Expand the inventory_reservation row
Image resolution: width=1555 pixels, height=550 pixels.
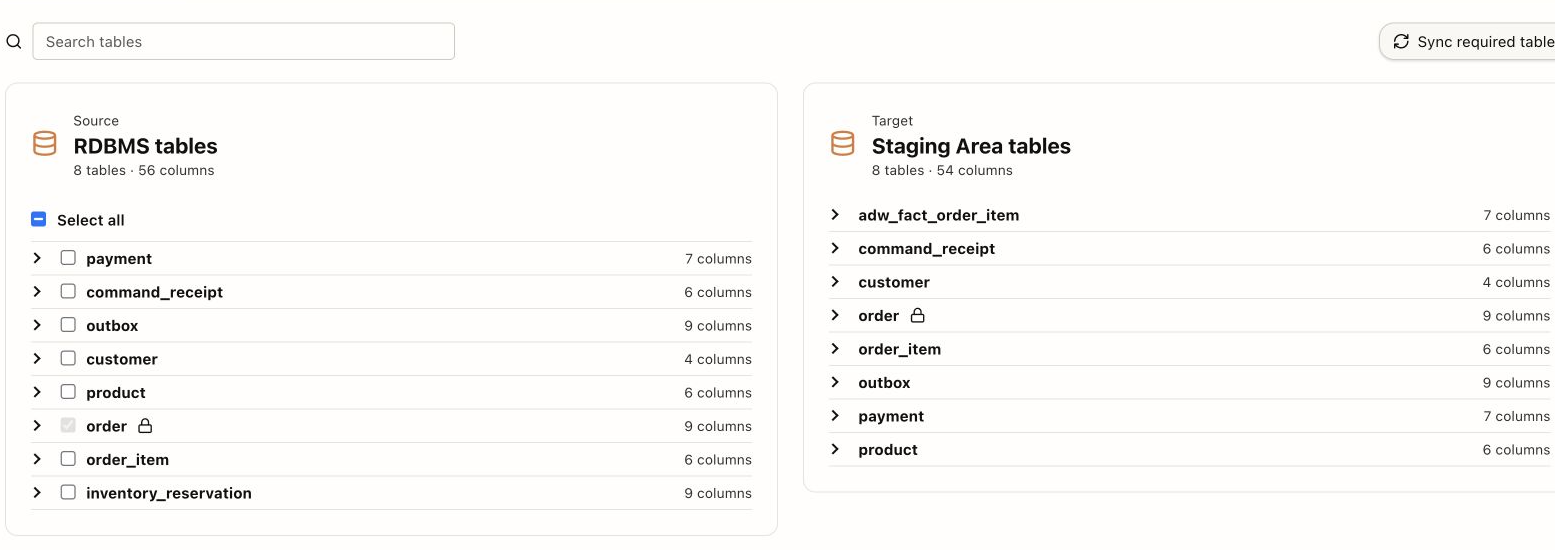(x=37, y=492)
